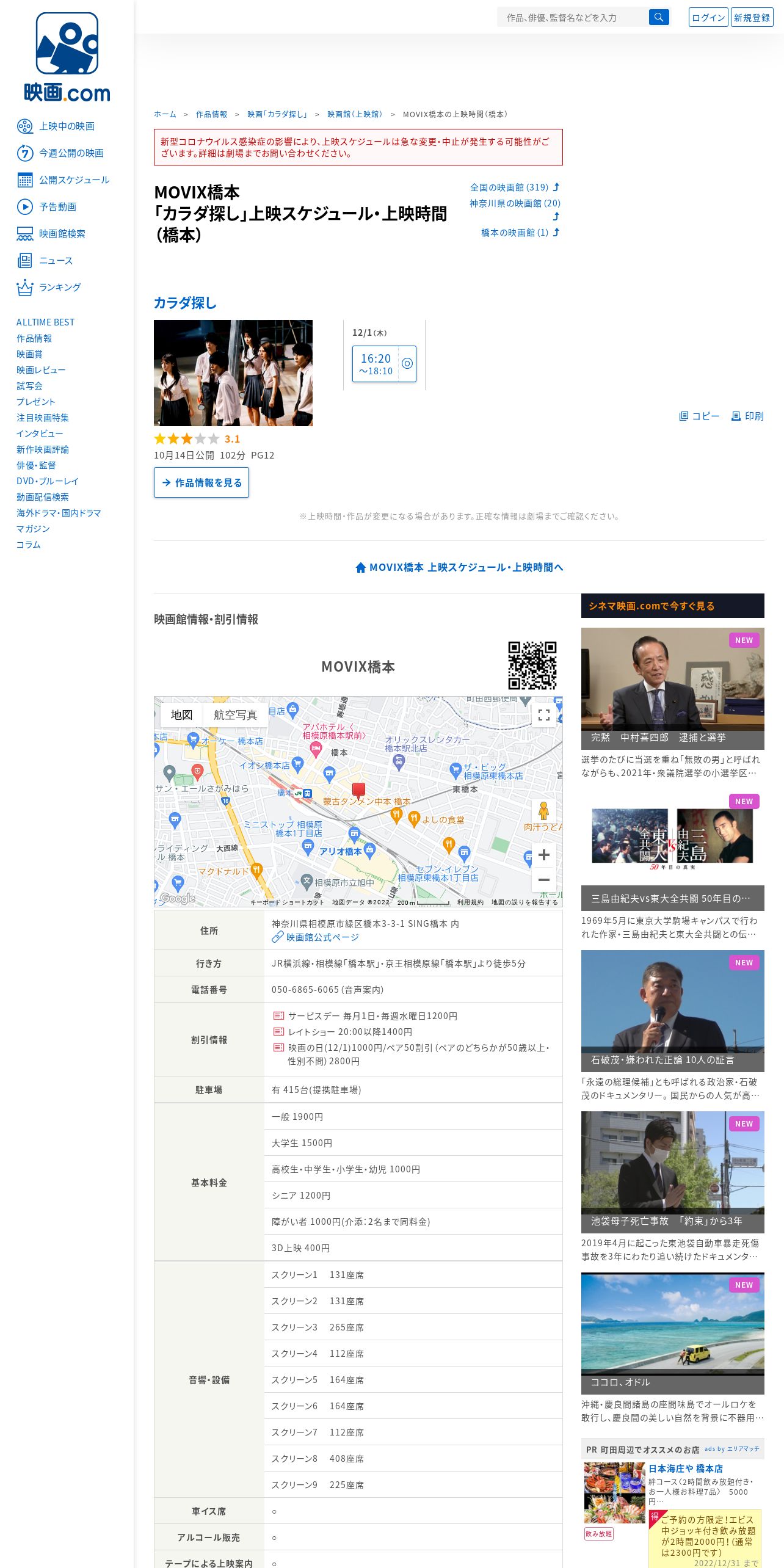Click the 印刷 print icon link
Image resolution: width=784 pixels, height=1568 pixels.
pyautogui.click(x=747, y=416)
